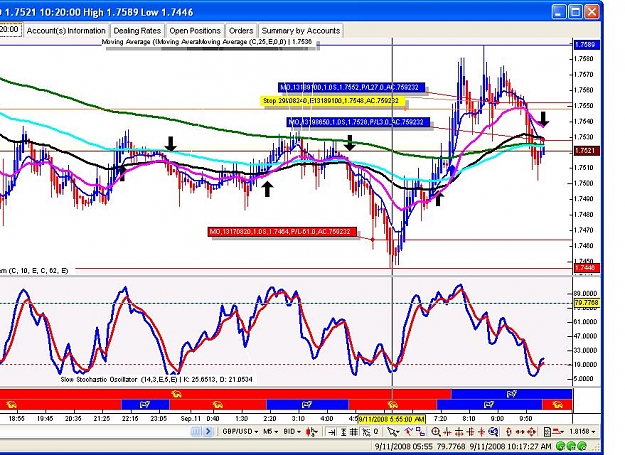Click the last green connection status icon
The image size is (625, 455).
[582, 446]
